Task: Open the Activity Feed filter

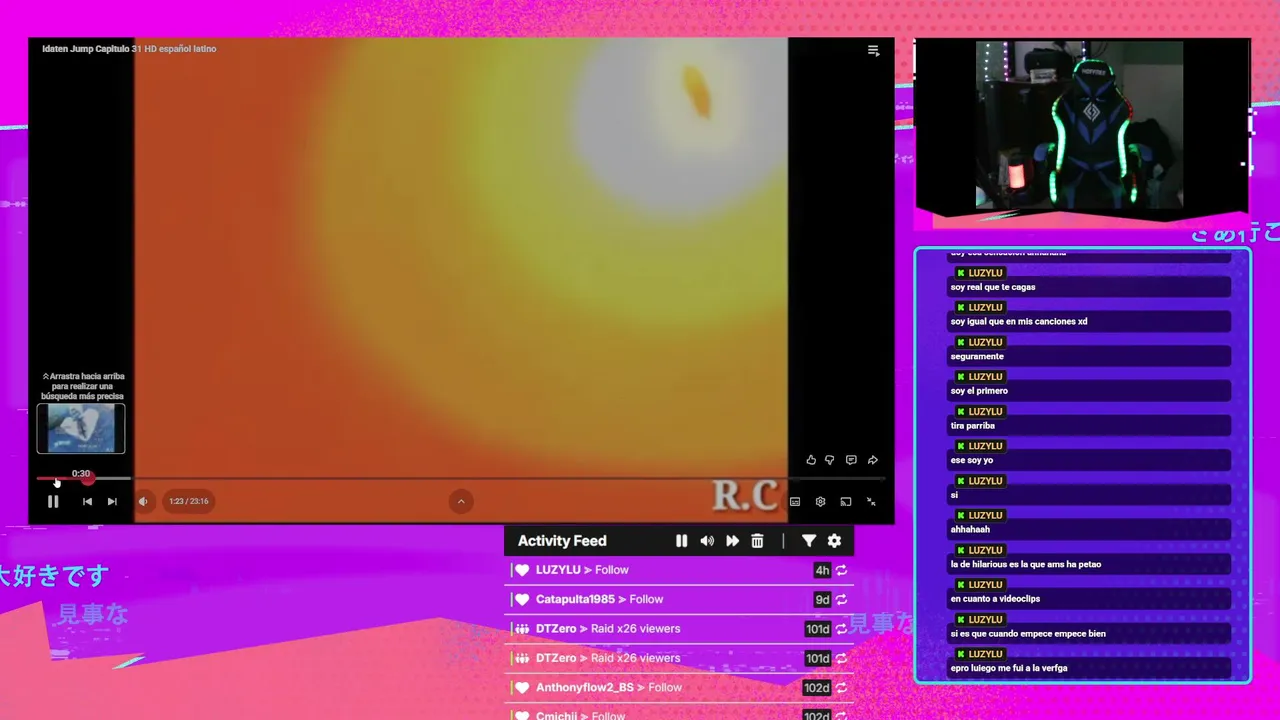Action: click(809, 541)
